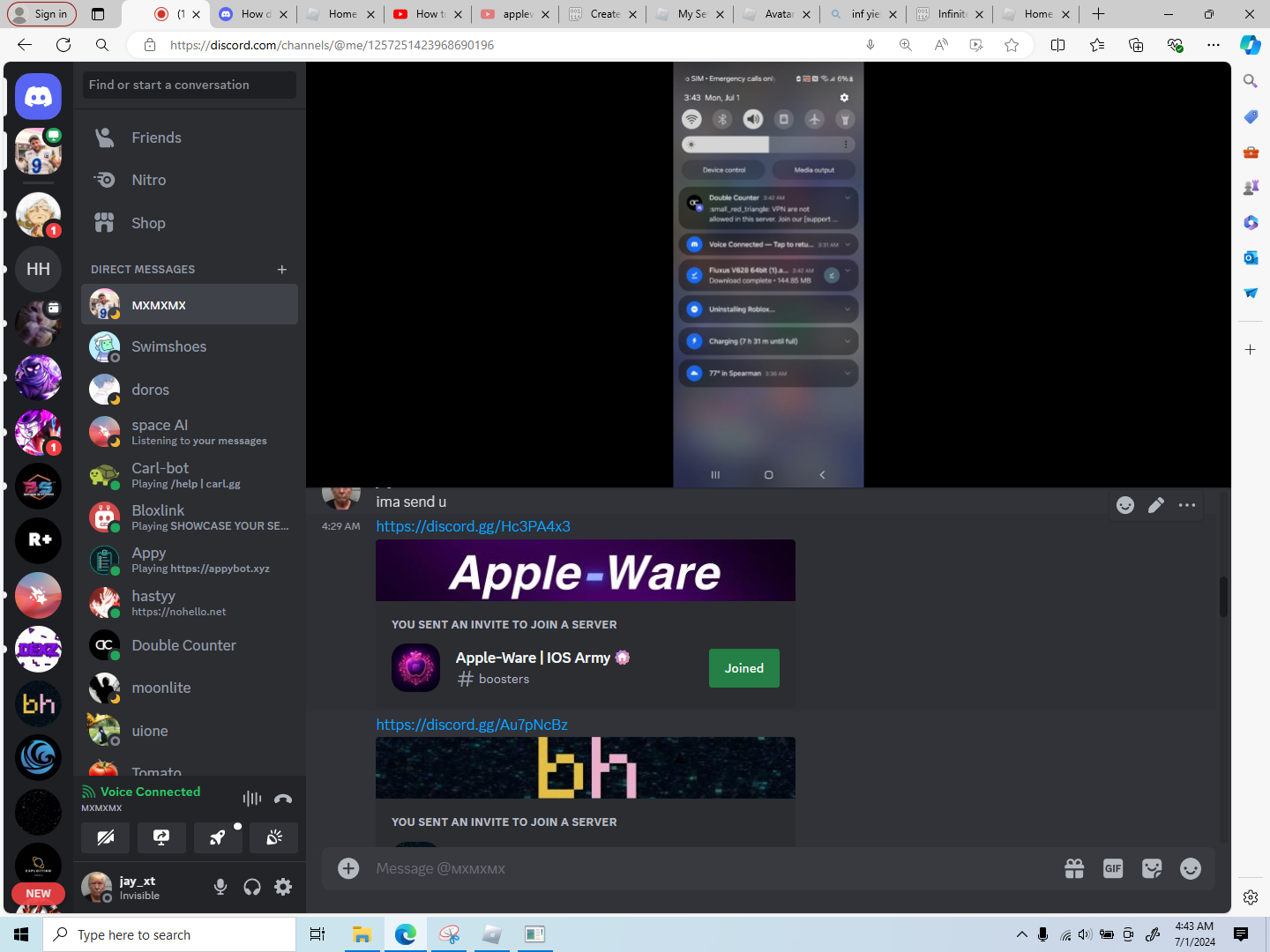Share your screen button

(x=161, y=837)
